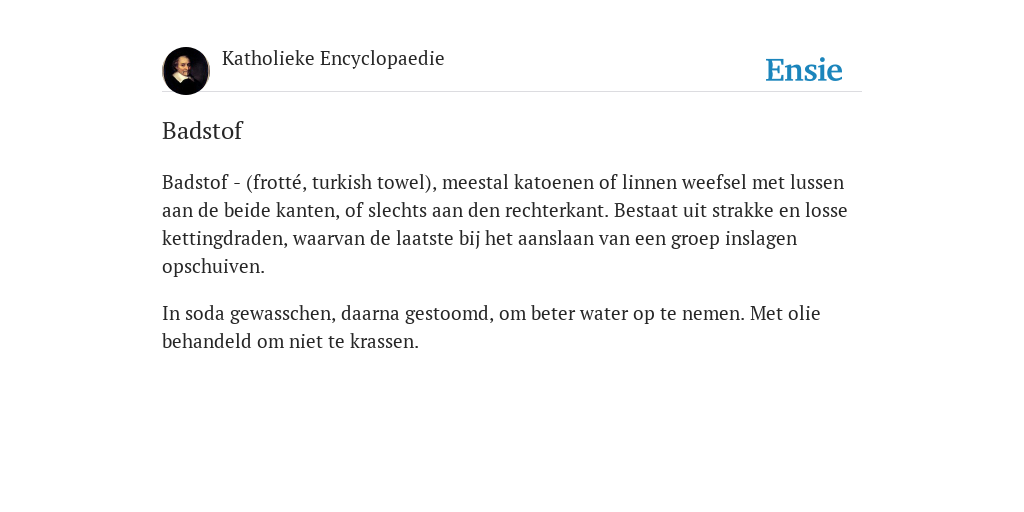Click the horizontal divider under the header
This screenshot has width=1024, height=512.
coord(512,91)
